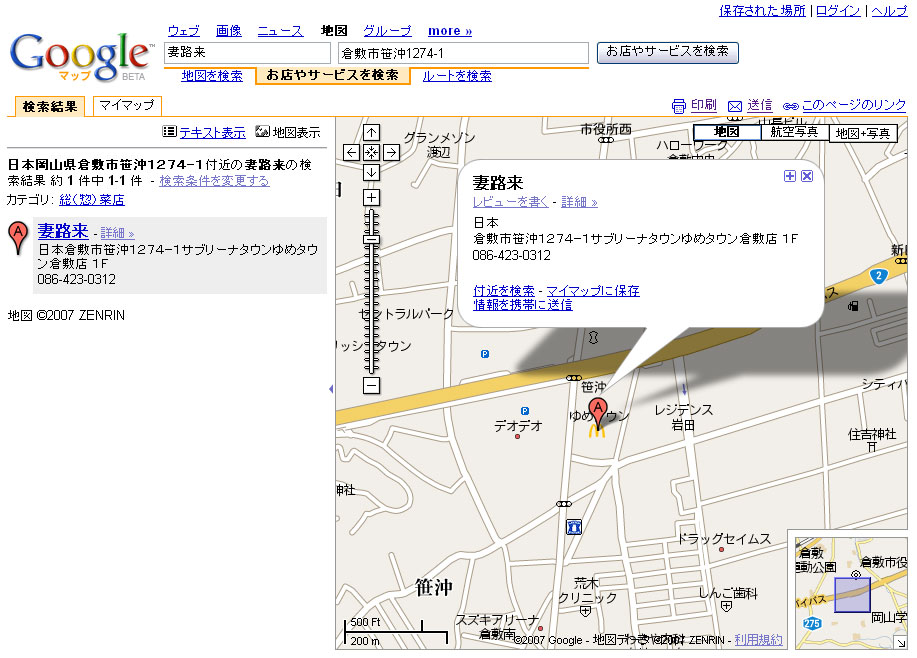Collapse the left results panel arrow

[331, 389]
